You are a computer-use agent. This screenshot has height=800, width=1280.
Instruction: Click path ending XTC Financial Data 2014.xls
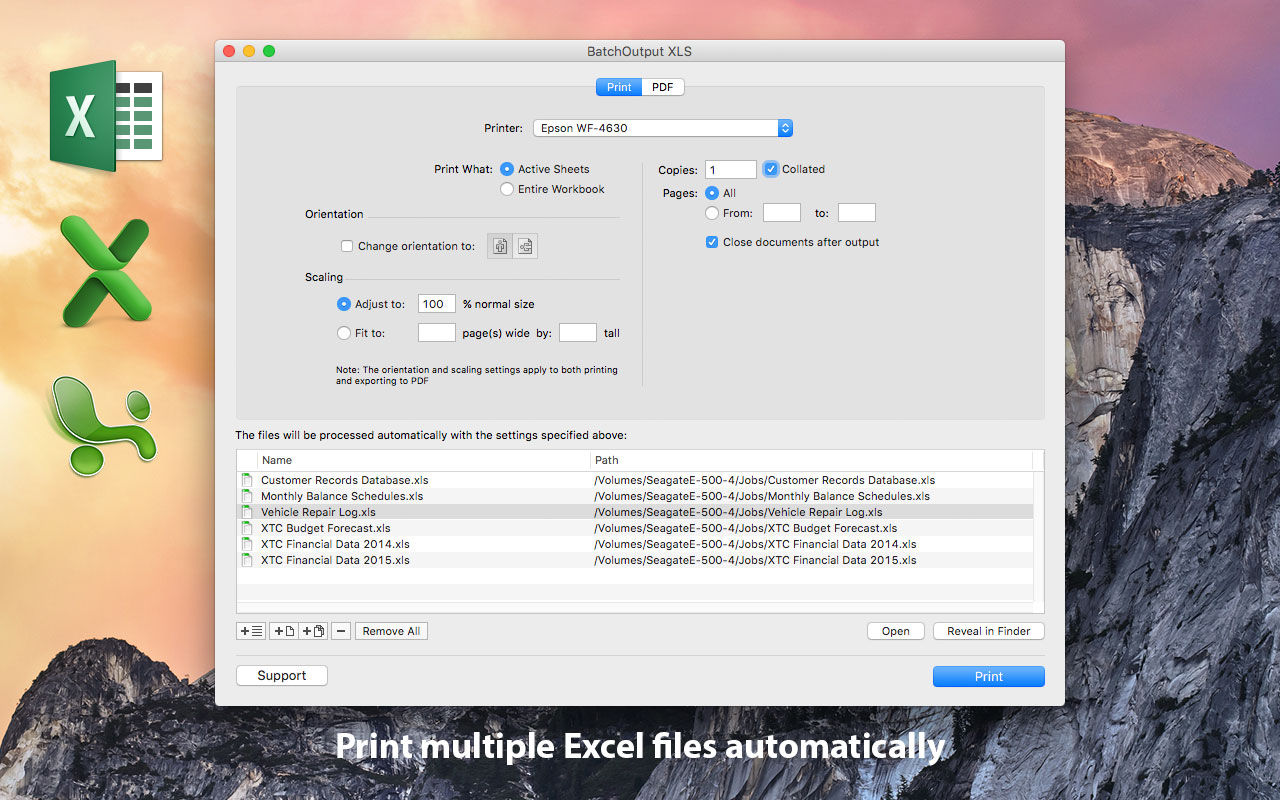pyautogui.click(x=755, y=544)
